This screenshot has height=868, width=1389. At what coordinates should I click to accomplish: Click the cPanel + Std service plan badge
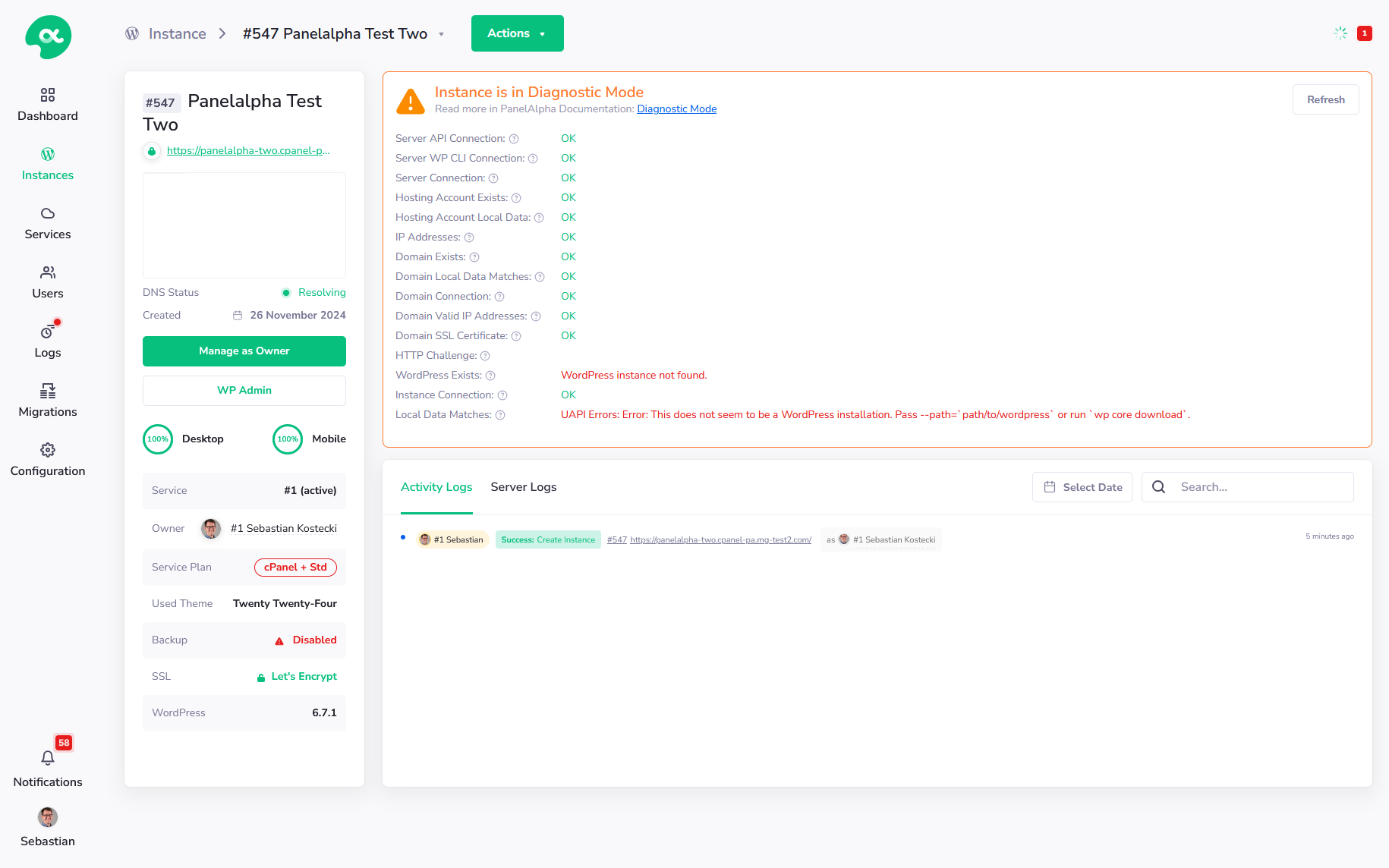(x=295, y=568)
